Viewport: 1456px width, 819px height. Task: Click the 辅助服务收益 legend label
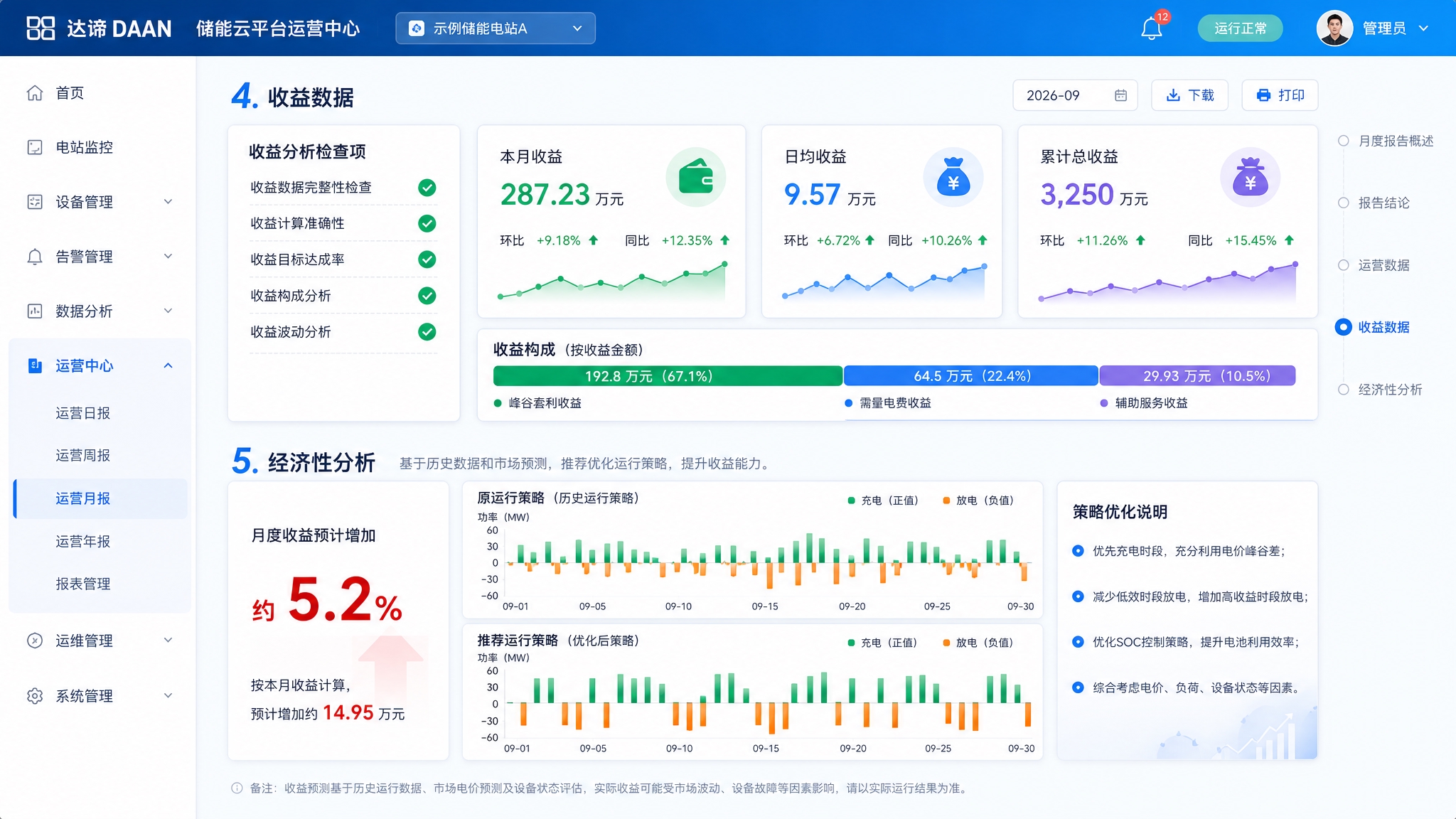pos(1151,403)
